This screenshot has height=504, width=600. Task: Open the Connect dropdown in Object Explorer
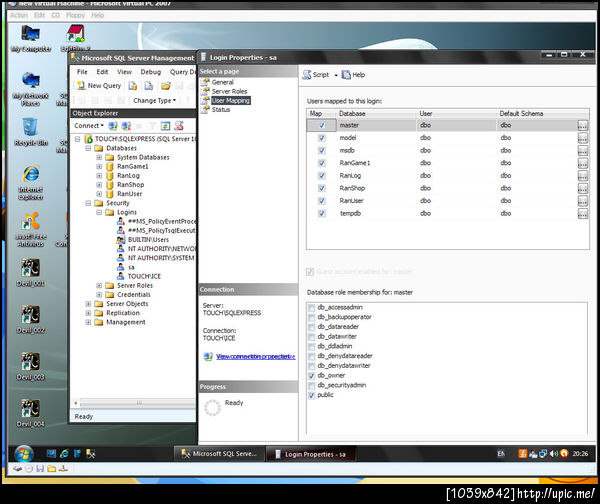point(89,126)
